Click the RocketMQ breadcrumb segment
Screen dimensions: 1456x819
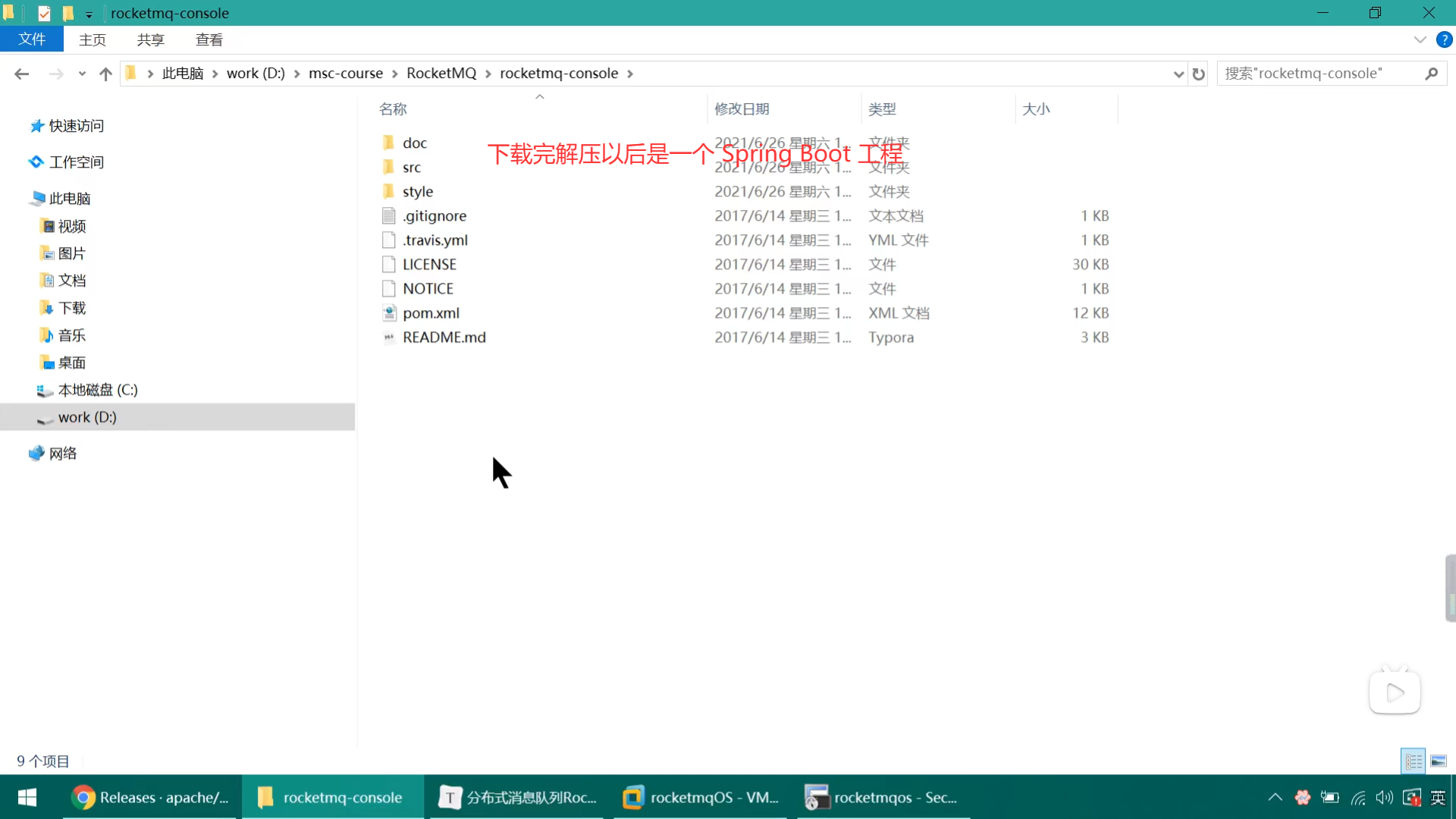pyautogui.click(x=441, y=73)
